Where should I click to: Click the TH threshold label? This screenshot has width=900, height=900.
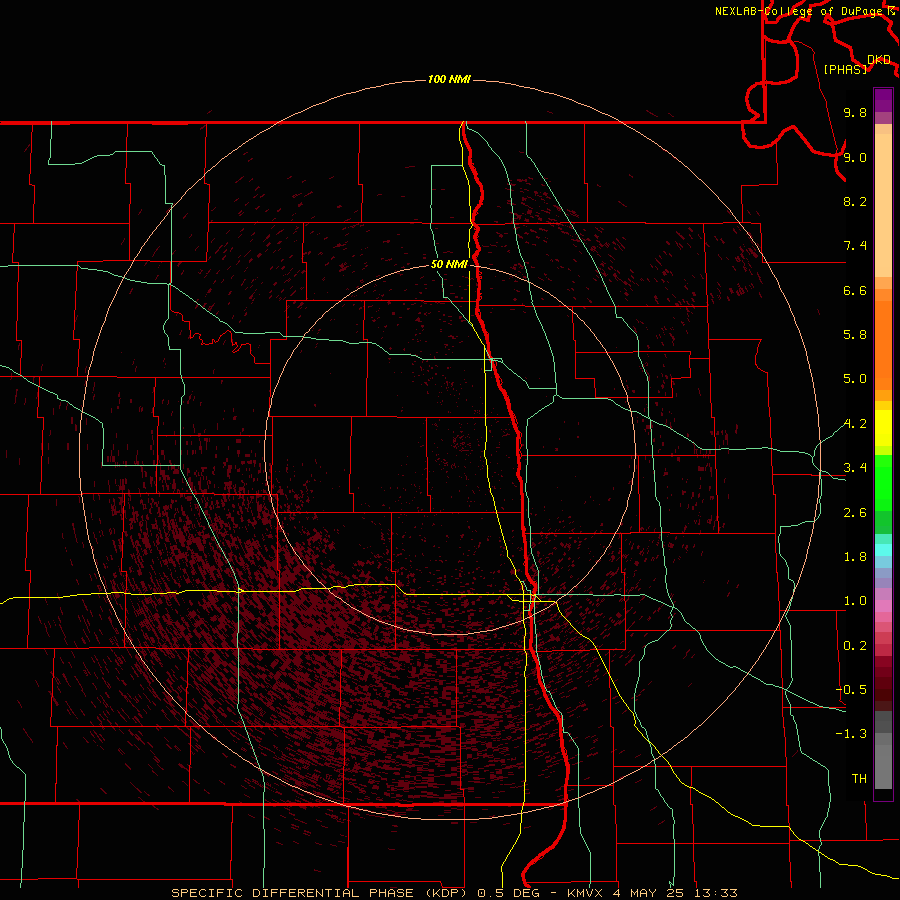(x=859, y=779)
